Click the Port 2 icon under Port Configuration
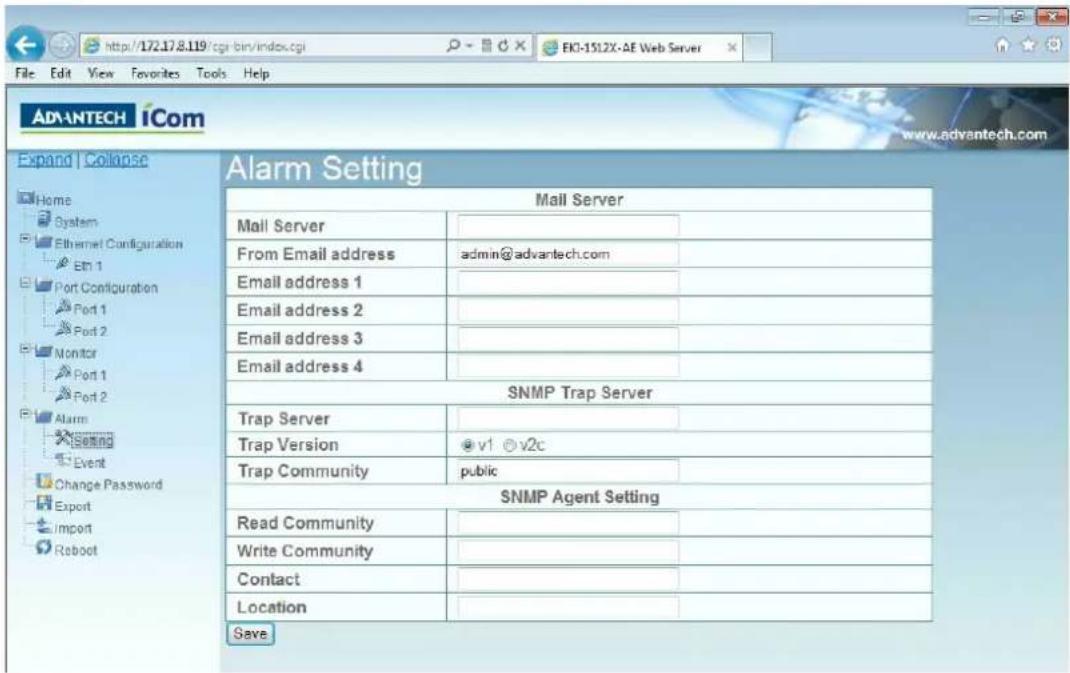Screen dimensions: 1070x673 coord(63,329)
